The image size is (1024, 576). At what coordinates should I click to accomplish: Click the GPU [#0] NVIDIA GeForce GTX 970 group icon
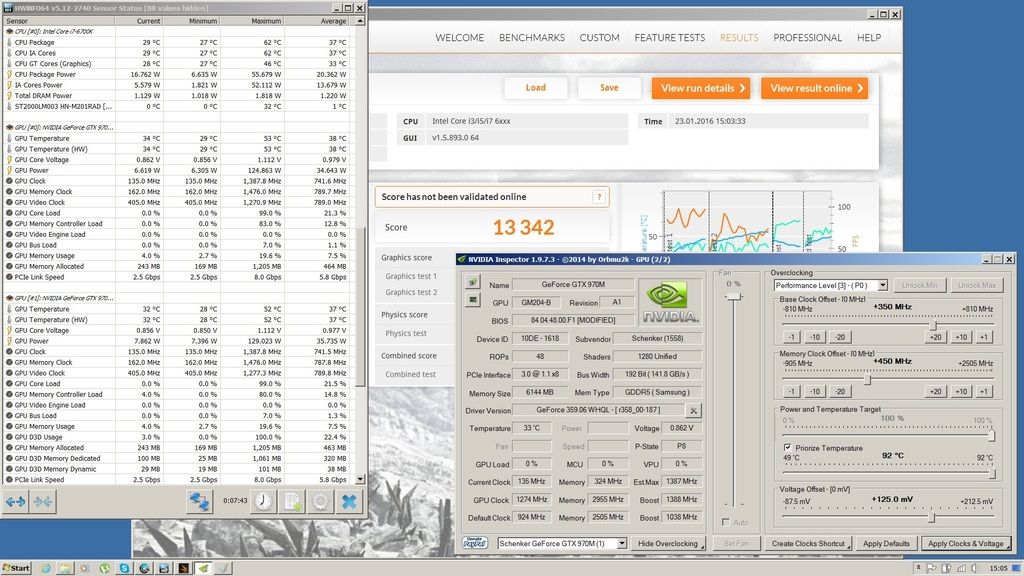[9, 127]
